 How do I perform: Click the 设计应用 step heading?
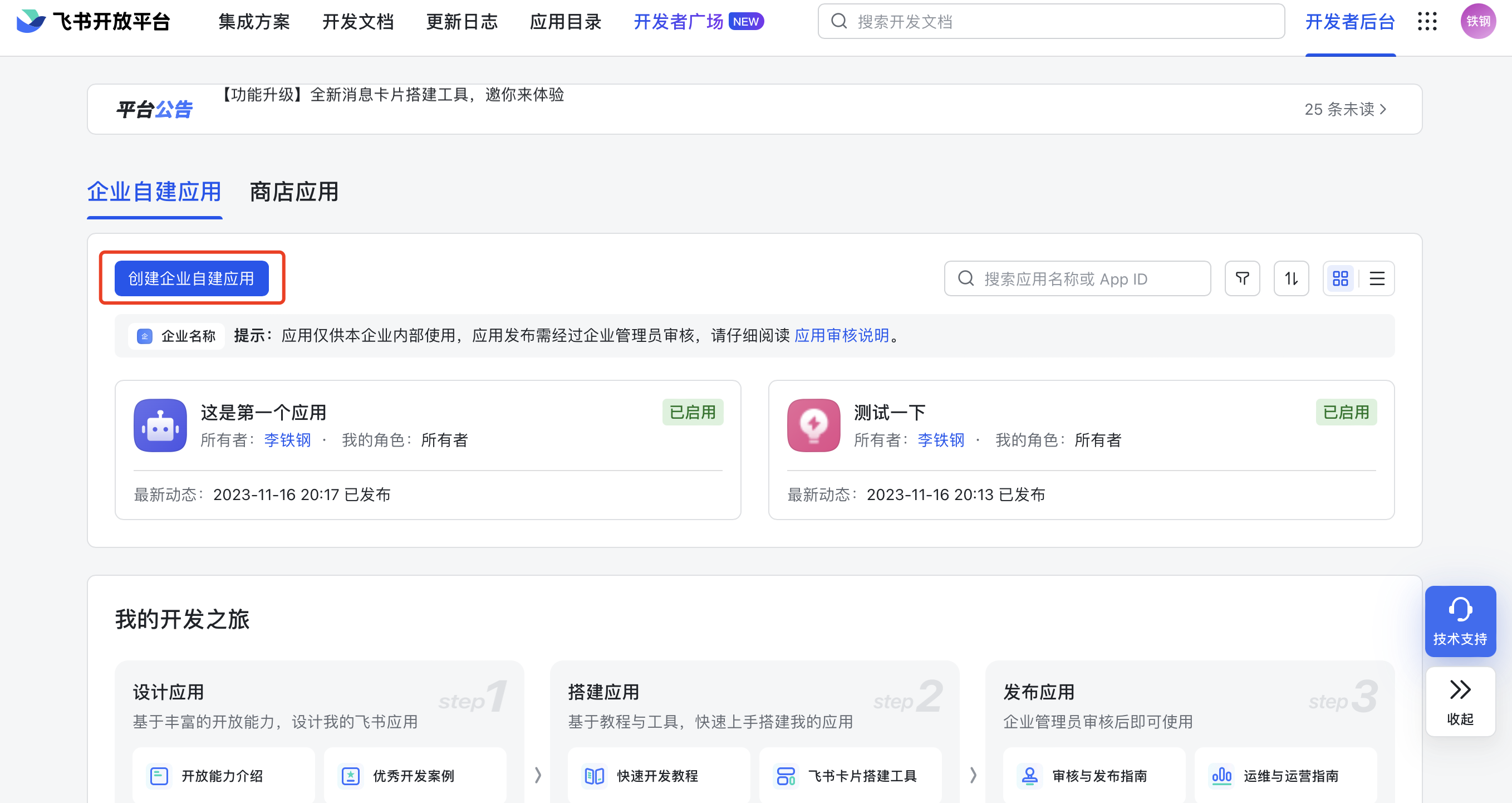(x=168, y=692)
